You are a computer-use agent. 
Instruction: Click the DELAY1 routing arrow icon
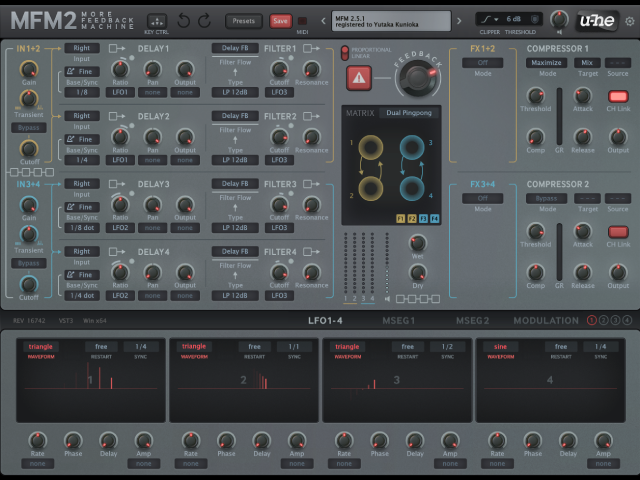click(x=117, y=49)
